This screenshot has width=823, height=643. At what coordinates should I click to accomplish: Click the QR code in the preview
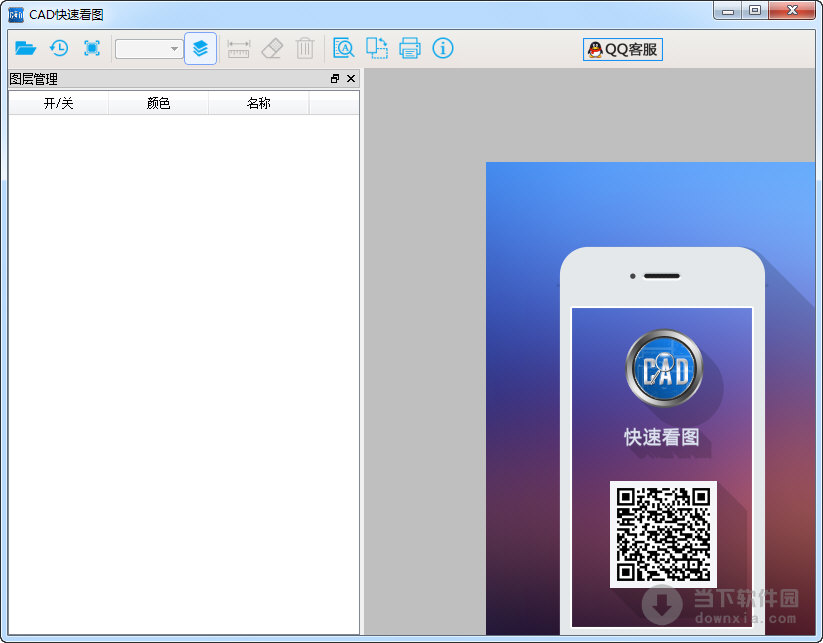point(663,534)
